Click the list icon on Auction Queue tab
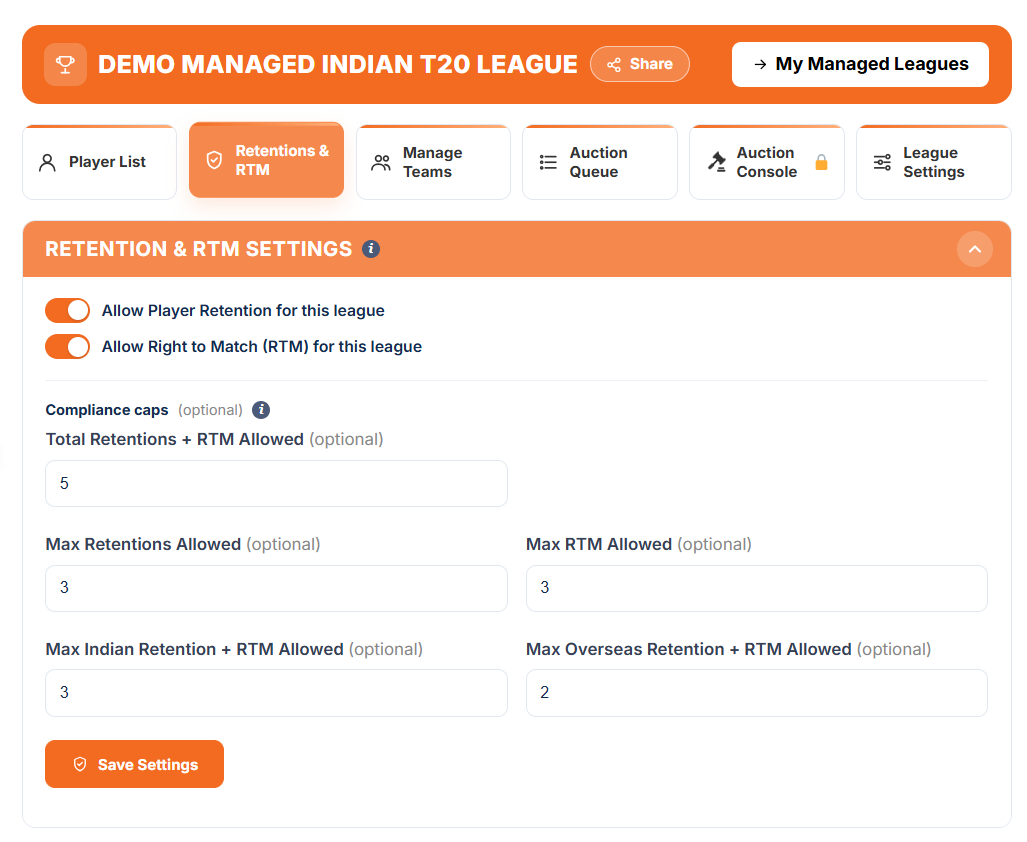The width and height of the screenshot is (1027, 842). click(548, 162)
